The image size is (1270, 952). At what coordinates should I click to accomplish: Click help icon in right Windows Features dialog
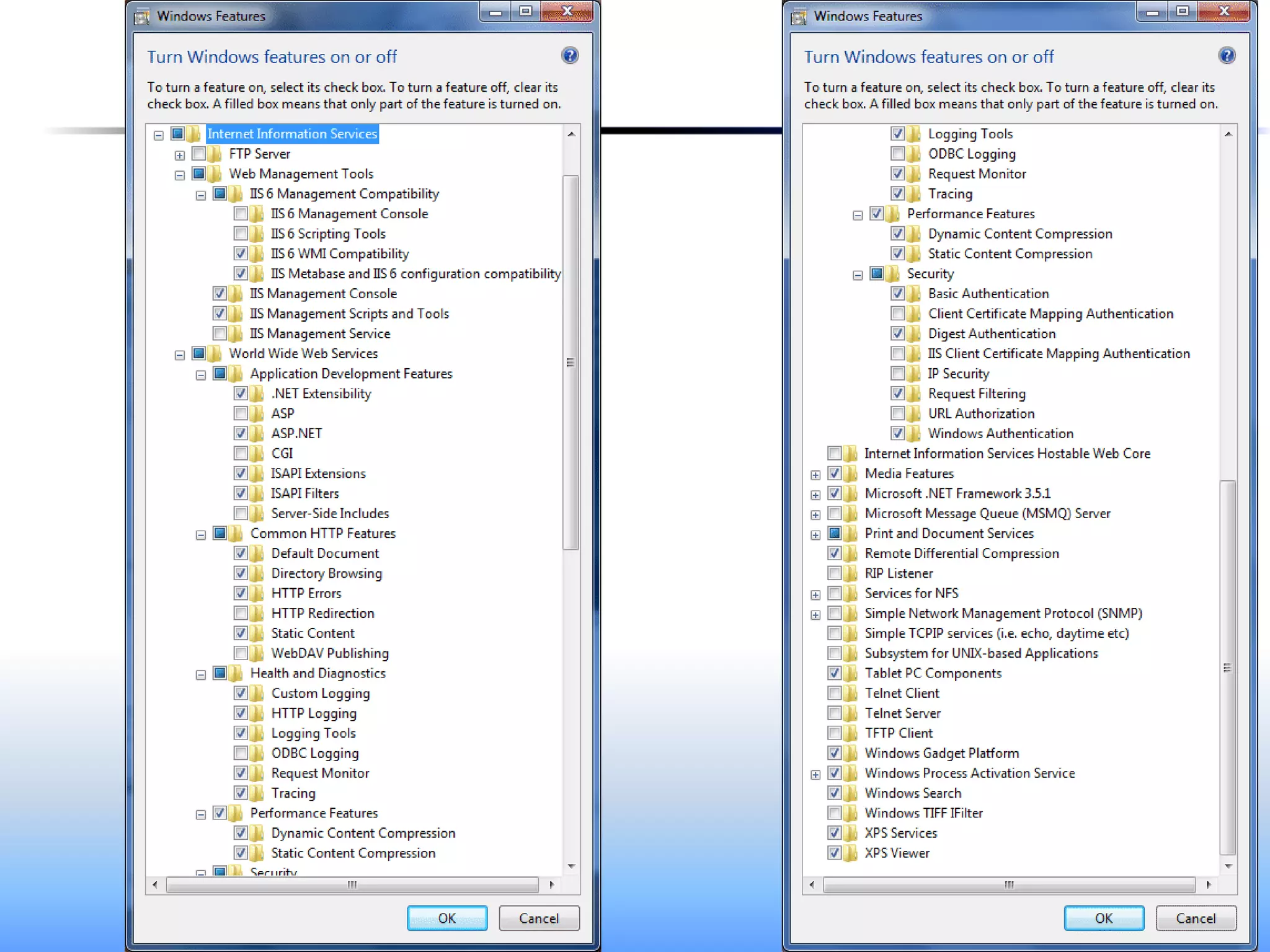pyautogui.click(x=1226, y=56)
